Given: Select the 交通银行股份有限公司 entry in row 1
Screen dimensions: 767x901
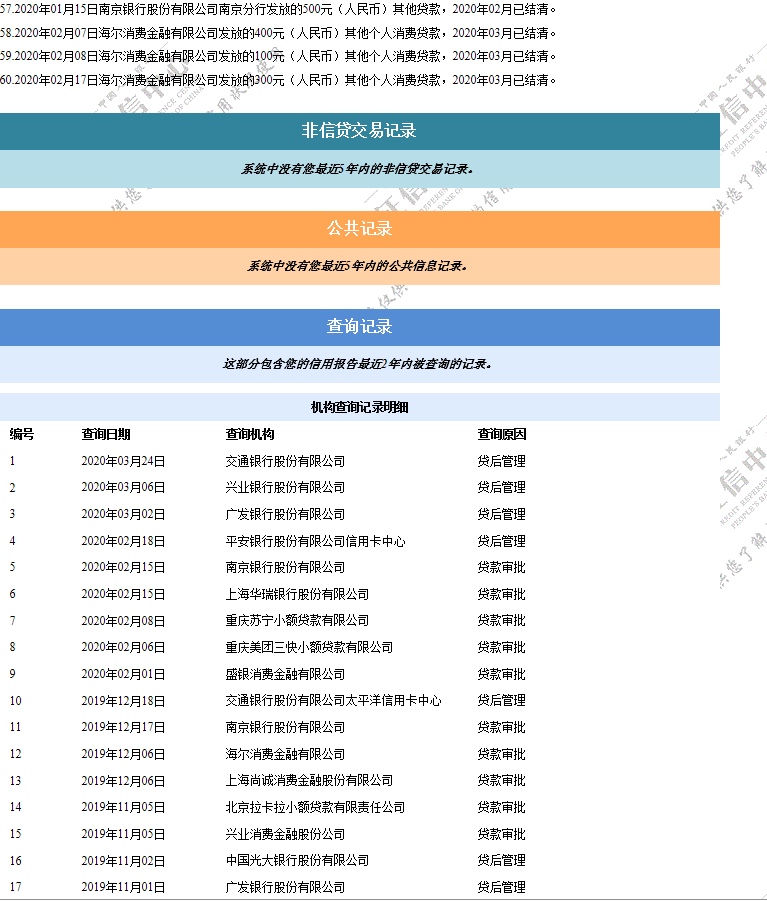Looking at the screenshot, I should [x=285, y=461].
